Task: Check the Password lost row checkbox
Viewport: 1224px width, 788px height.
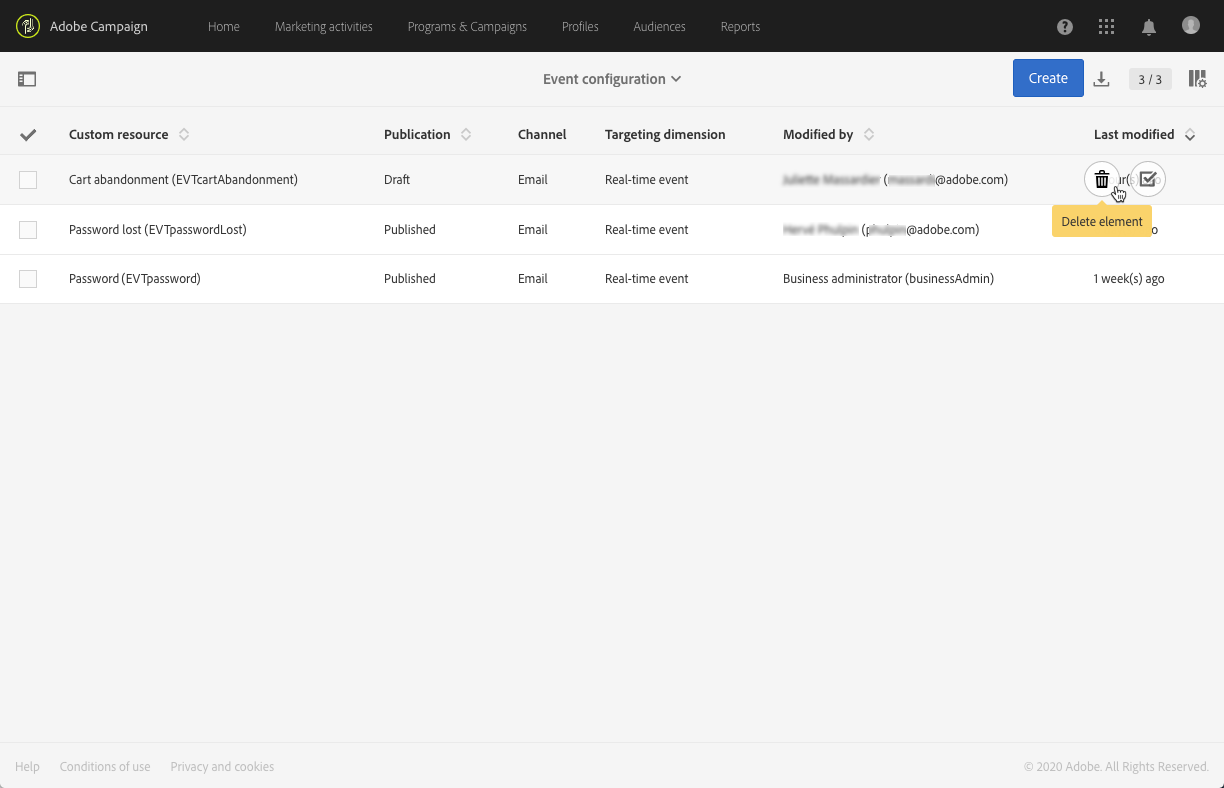Action: [x=28, y=230]
